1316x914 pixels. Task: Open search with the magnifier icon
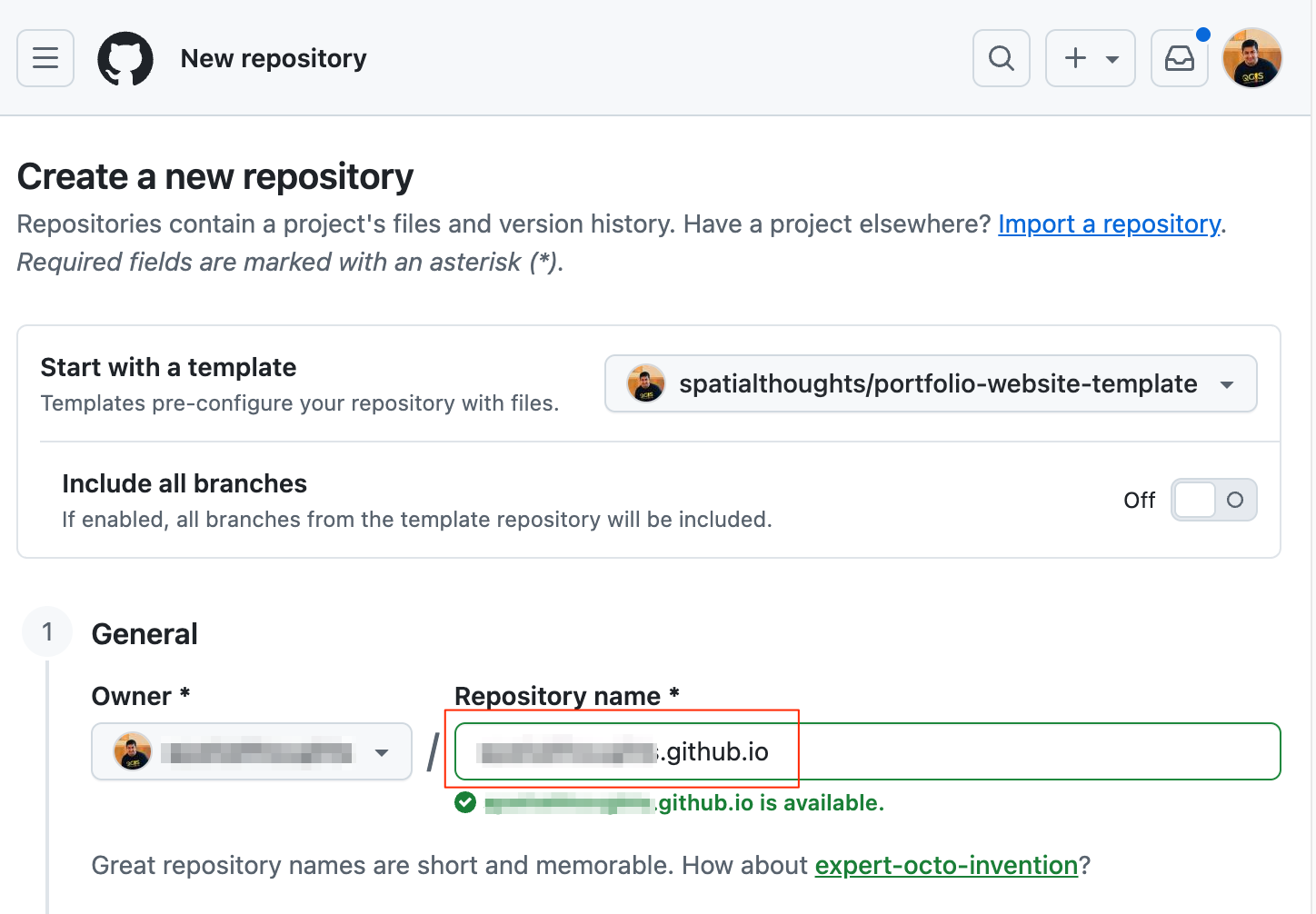(1001, 58)
